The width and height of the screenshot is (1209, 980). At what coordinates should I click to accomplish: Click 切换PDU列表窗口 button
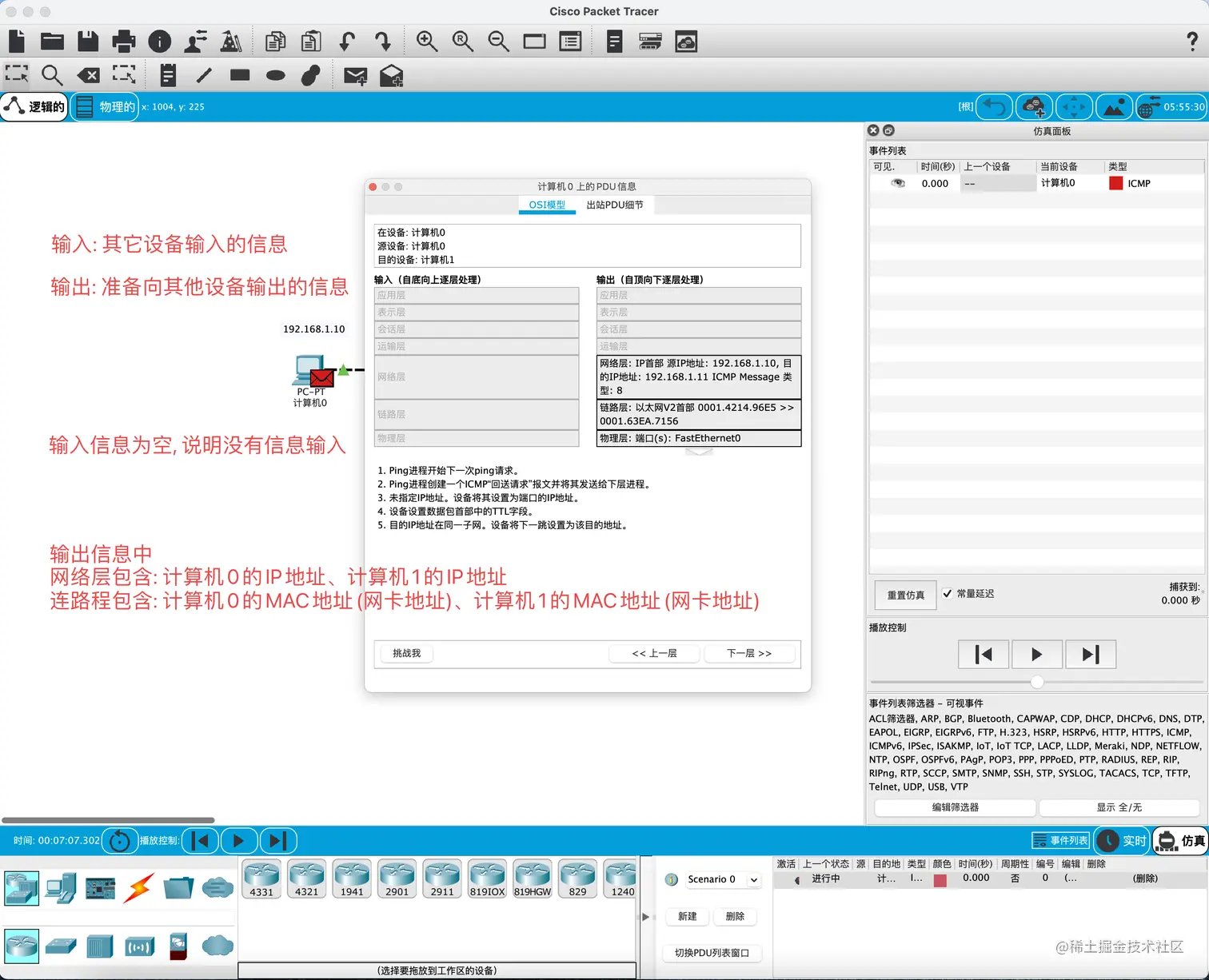click(x=712, y=953)
